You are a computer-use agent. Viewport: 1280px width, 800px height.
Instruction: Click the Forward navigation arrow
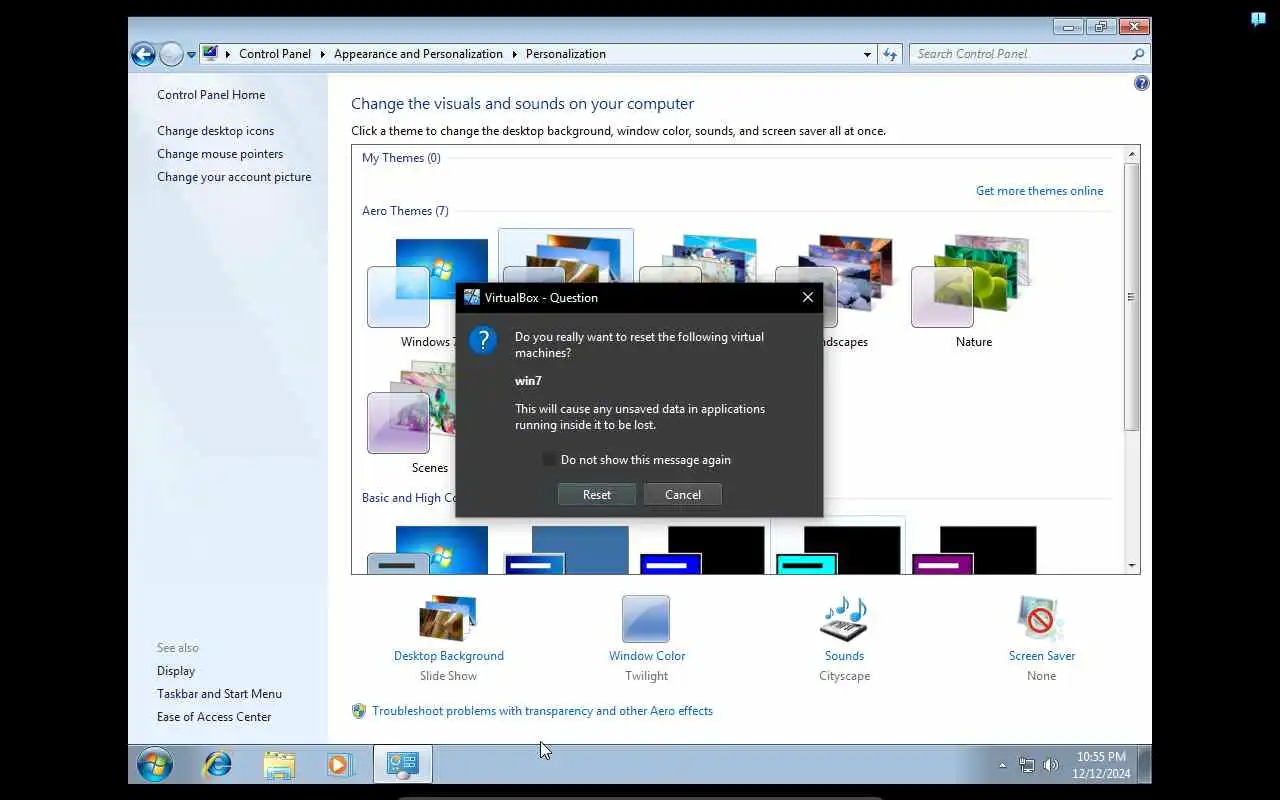pos(171,54)
